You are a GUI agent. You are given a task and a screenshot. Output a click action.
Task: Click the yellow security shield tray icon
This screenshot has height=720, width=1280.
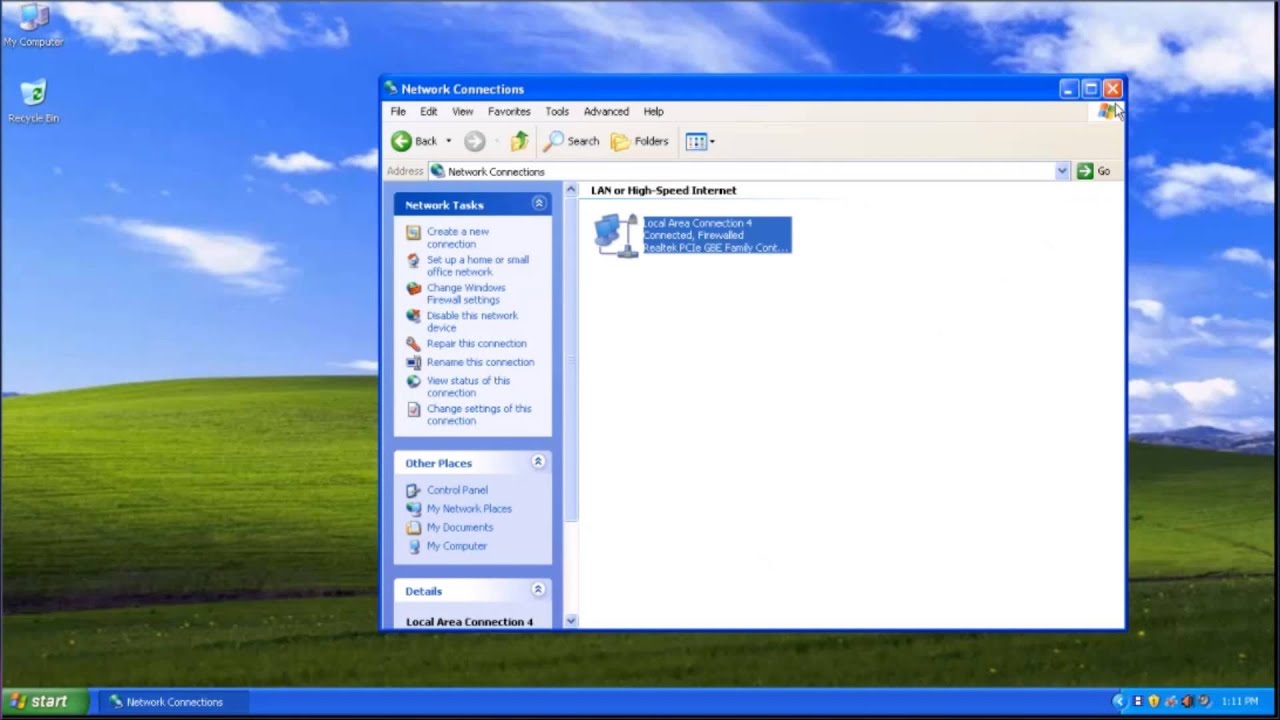(1153, 701)
